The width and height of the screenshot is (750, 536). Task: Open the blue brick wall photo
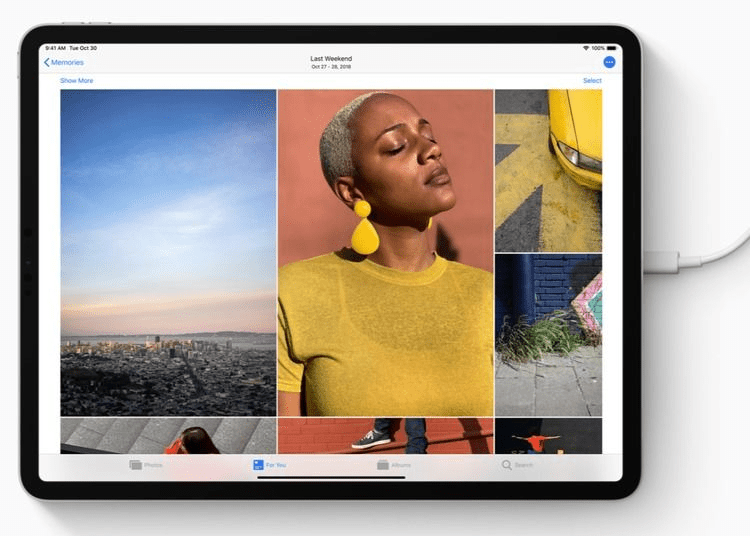(549, 335)
